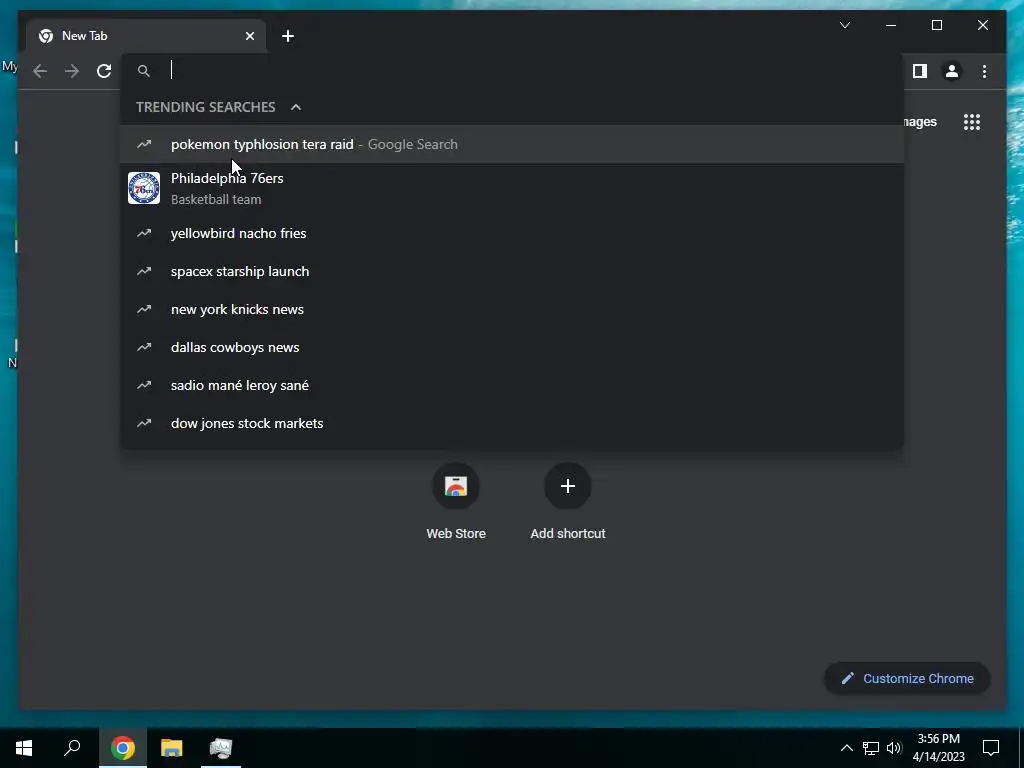Switch to the New Tab tab
This screenshot has height=768, width=1024.
coord(146,36)
